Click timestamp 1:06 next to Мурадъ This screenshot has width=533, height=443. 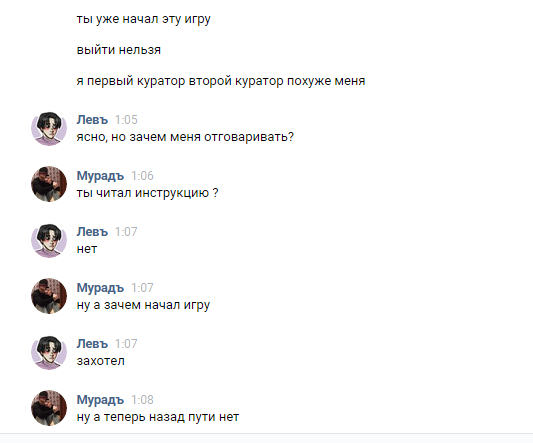tap(142, 176)
